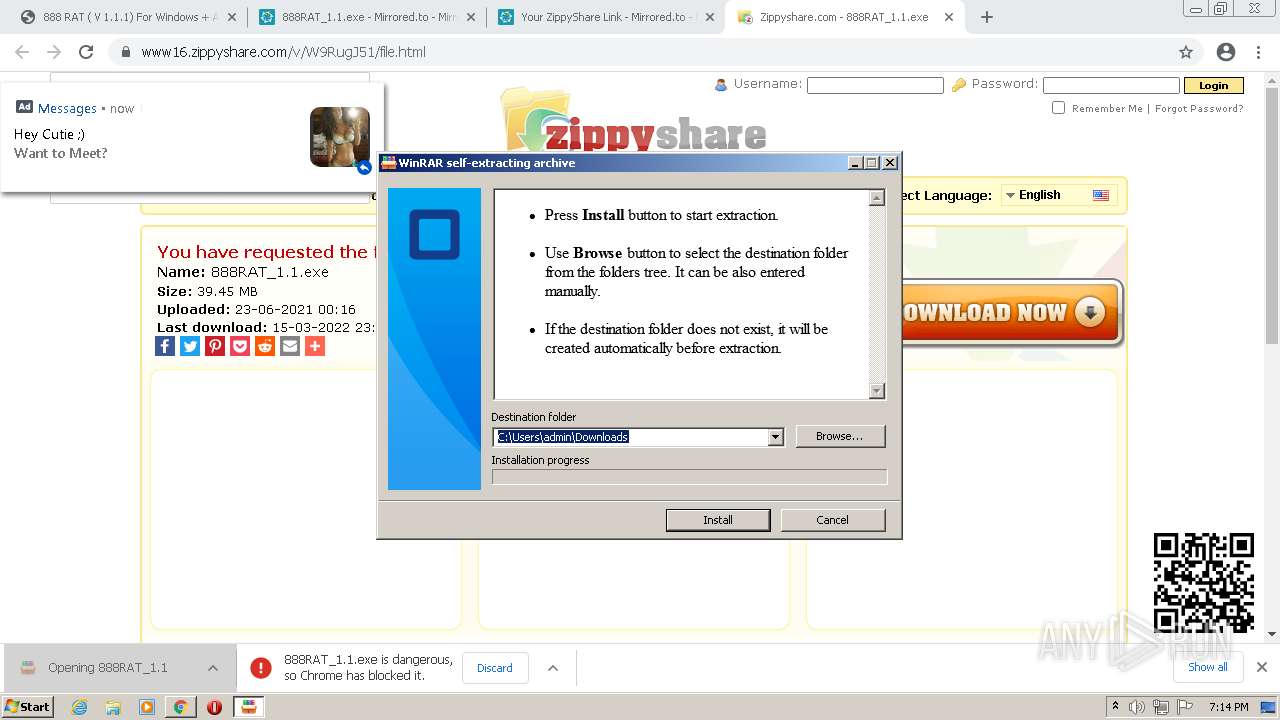Image resolution: width=1280 pixels, height=720 pixels.
Task: Launch Internet Explorer from taskbar
Action: 79,707
